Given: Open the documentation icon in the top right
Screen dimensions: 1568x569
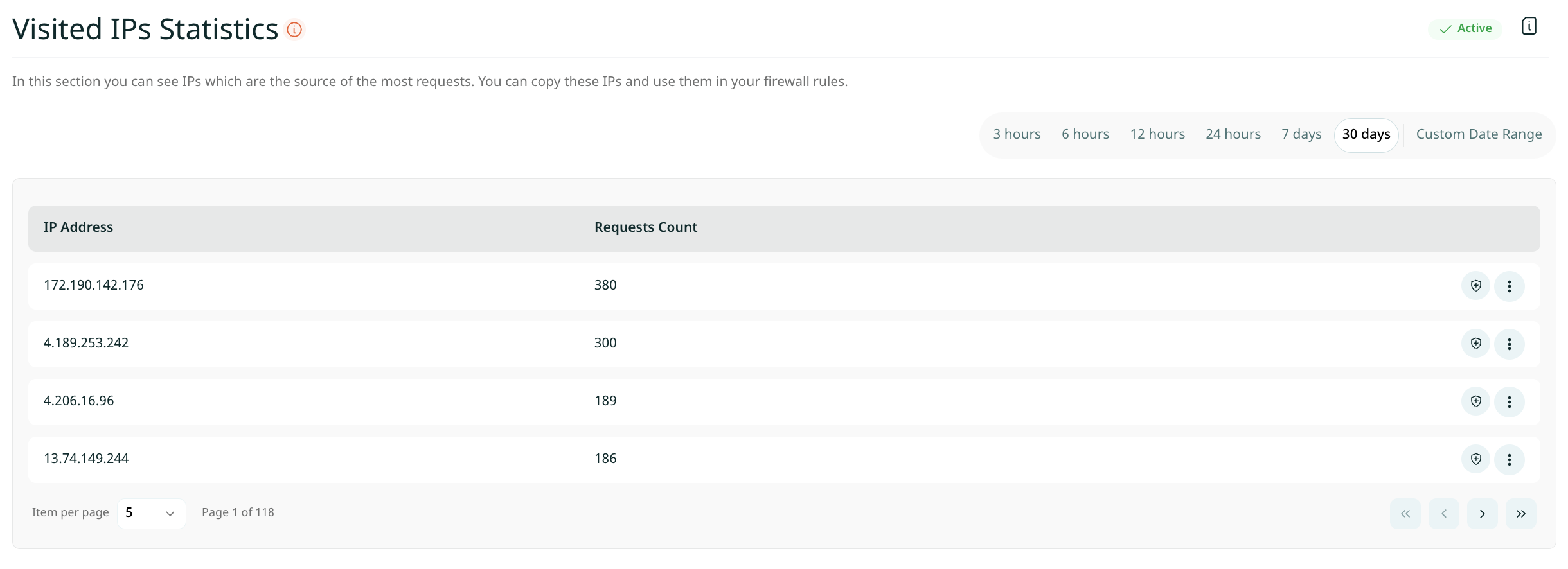Looking at the screenshot, I should pos(1529,26).
